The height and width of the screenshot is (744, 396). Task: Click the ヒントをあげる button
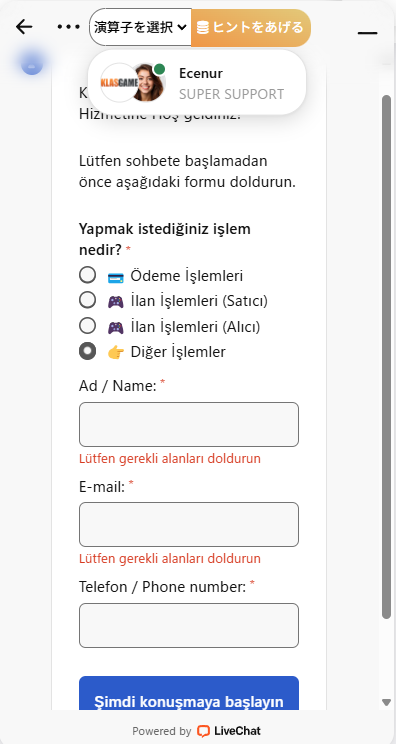(251, 28)
